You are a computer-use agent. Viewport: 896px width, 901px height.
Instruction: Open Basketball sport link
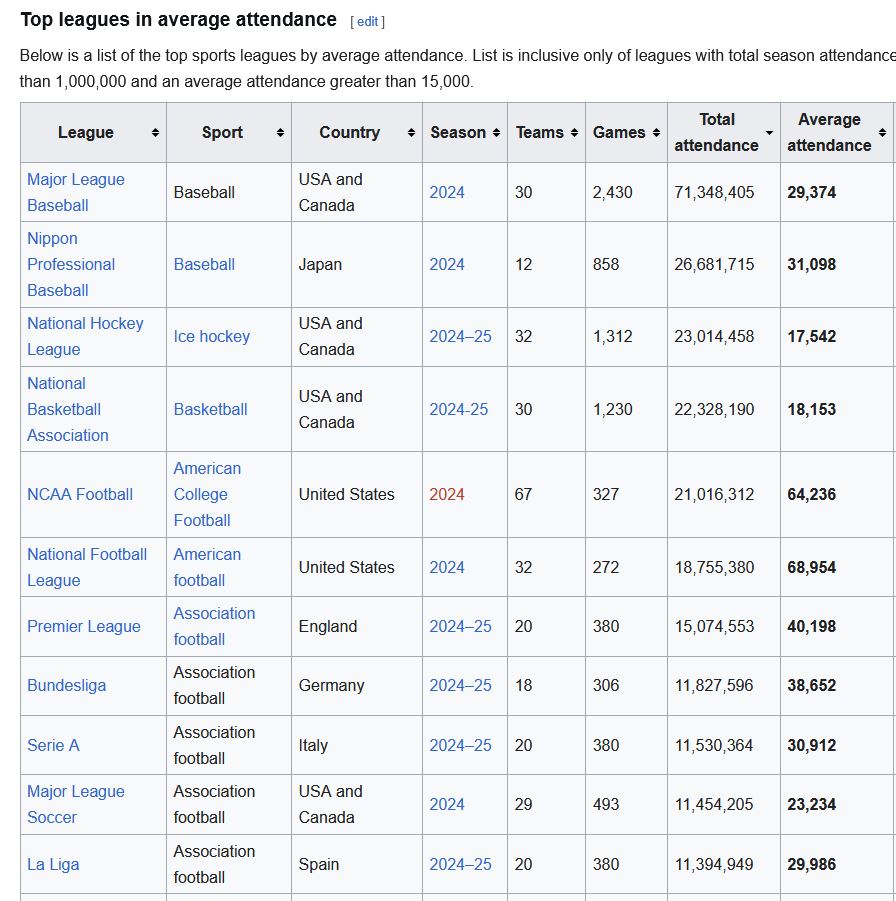pos(210,409)
